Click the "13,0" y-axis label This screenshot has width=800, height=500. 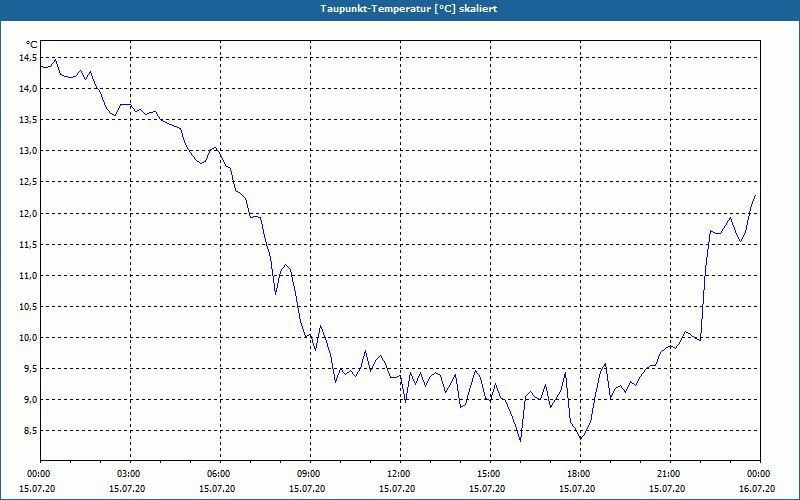29,151
